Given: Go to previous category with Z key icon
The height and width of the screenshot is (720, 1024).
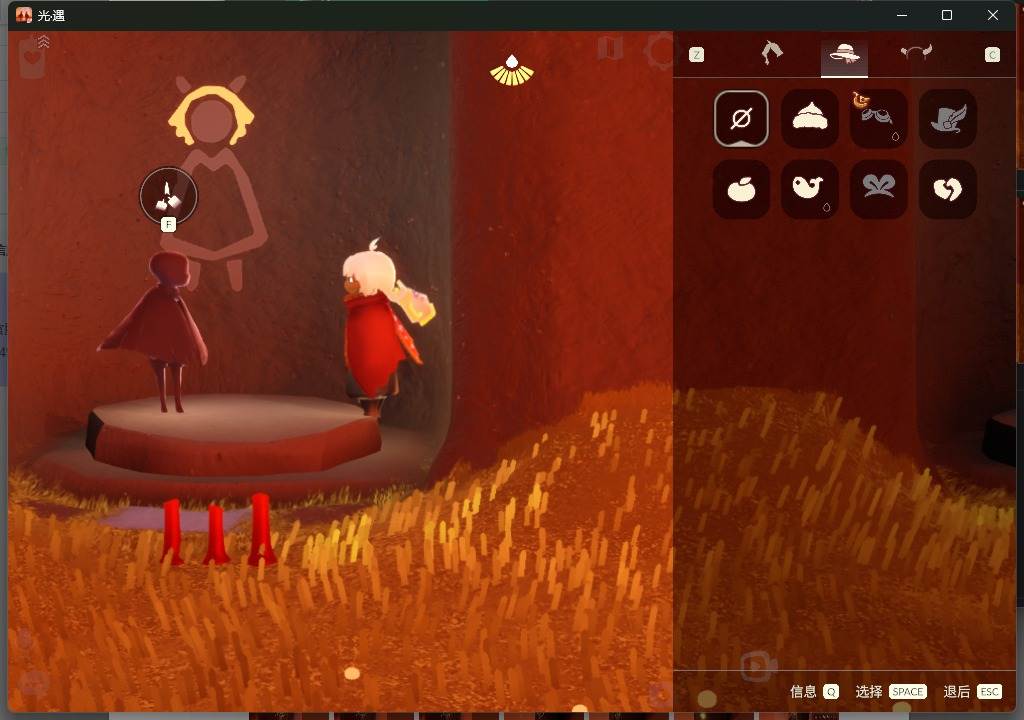Looking at the screenshot, I should tap(696, 55).
